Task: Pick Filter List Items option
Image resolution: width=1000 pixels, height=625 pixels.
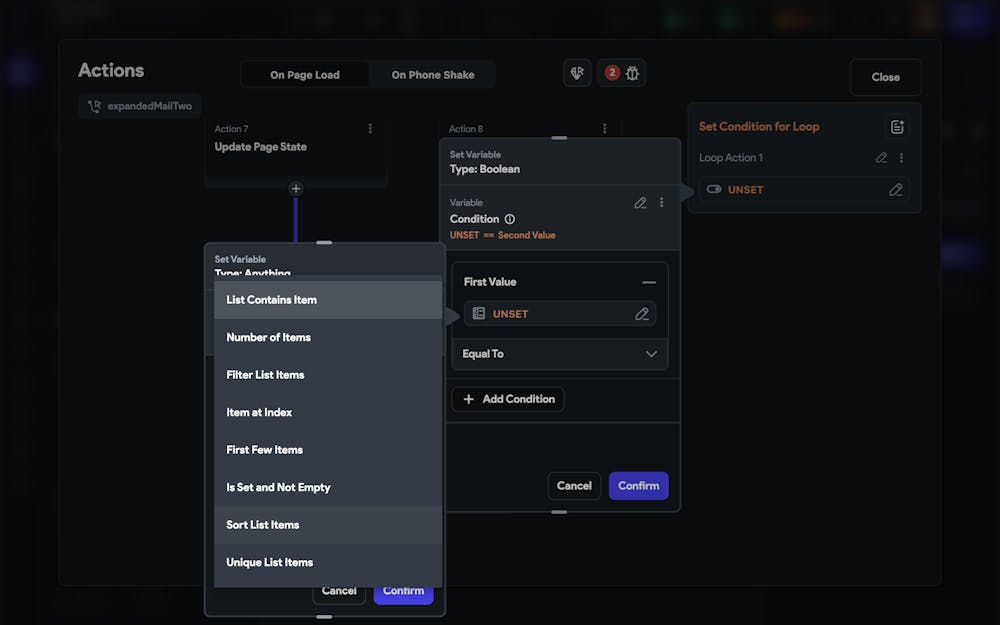Action: coord(328,375)
